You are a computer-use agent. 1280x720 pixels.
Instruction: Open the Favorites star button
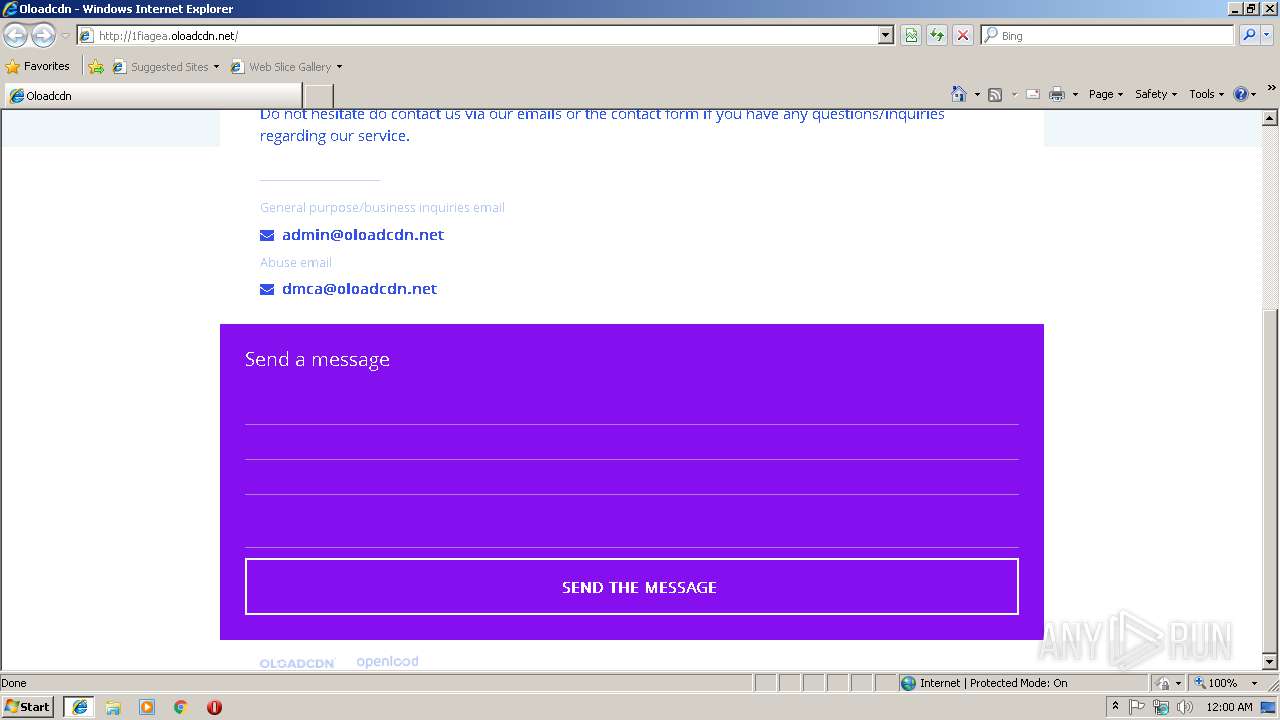[38, 66]
